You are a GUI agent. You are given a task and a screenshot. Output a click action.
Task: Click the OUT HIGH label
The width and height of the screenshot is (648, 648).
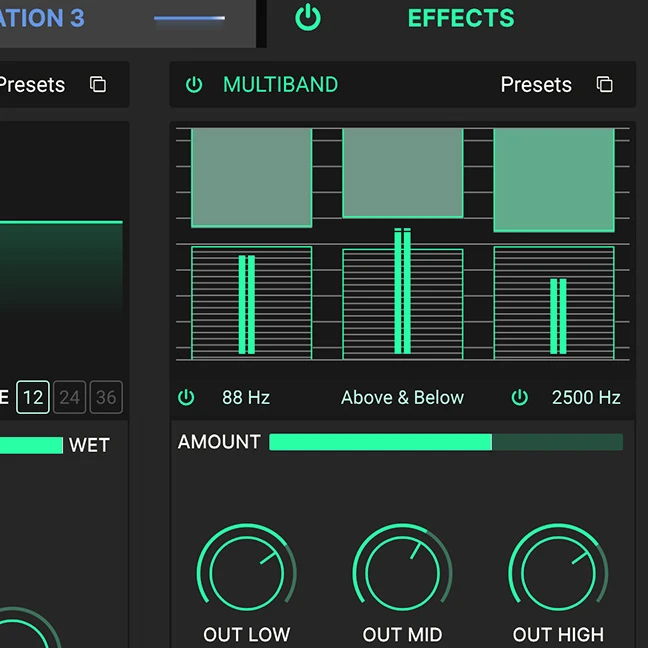pyautogui.click(x=558, y=634)
